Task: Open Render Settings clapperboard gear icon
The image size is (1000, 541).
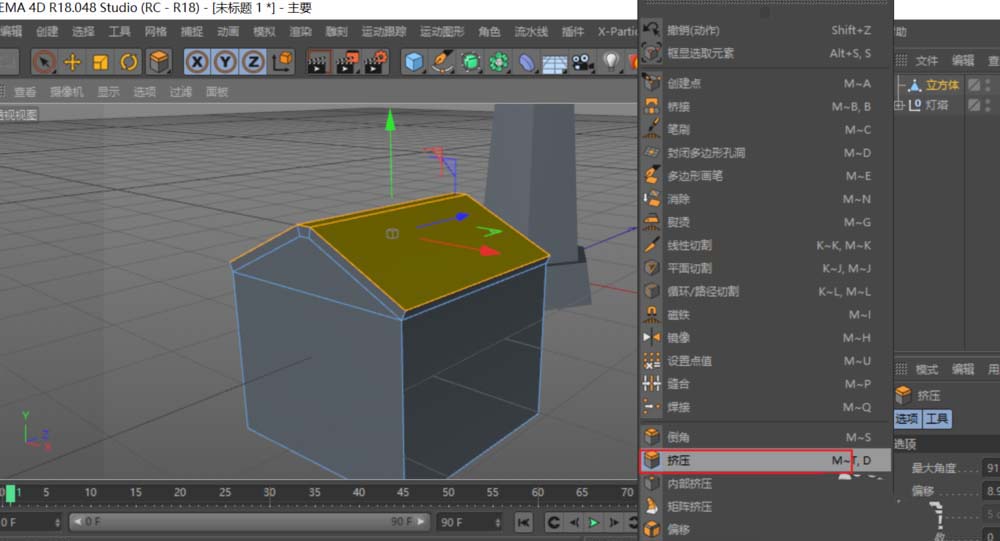Action: point(376,62)
